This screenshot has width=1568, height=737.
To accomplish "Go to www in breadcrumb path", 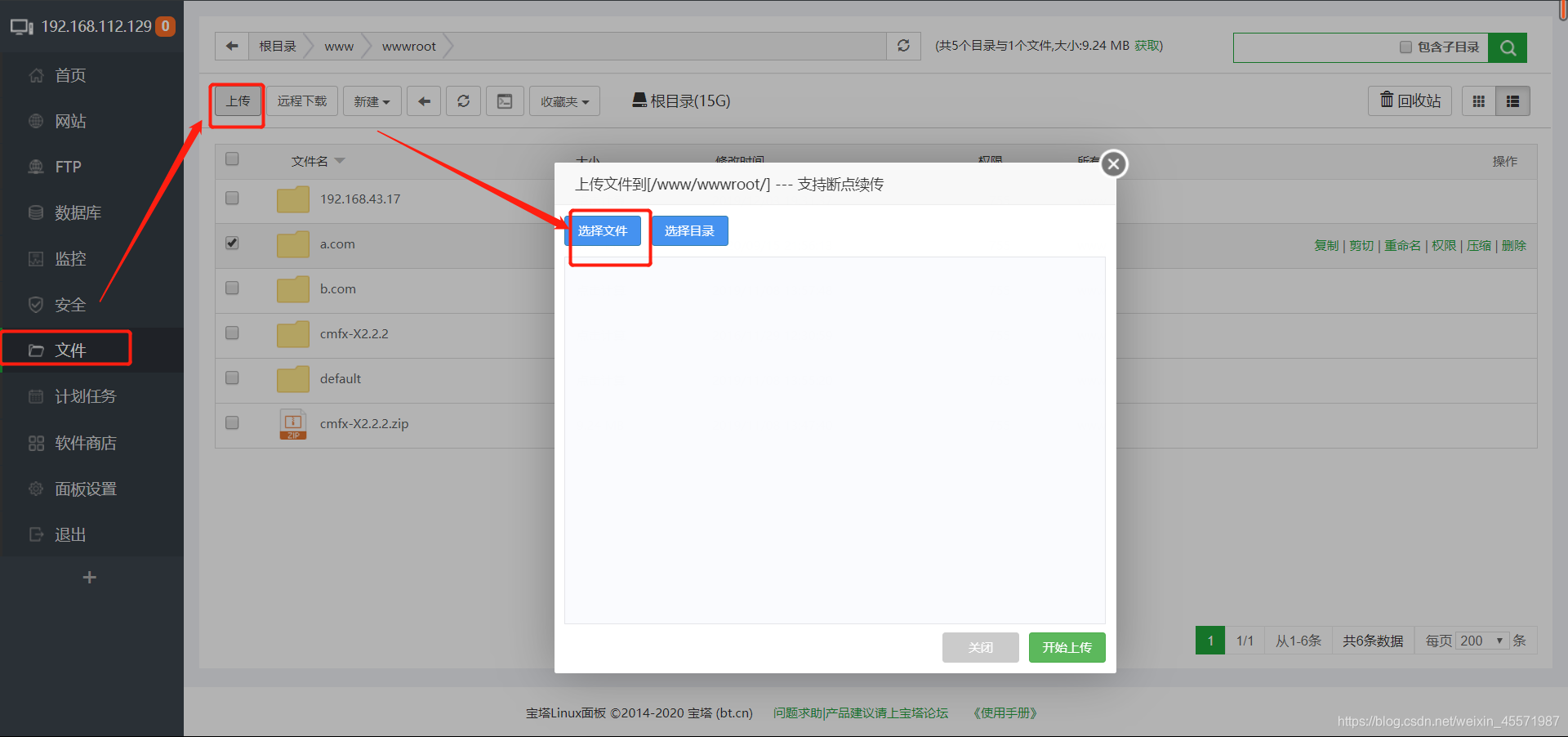I will tap(339, 47).
